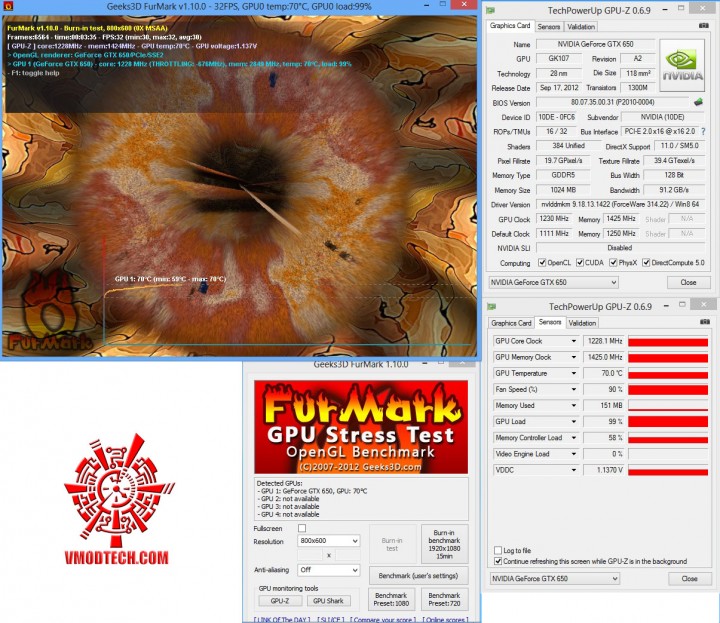Click the GPU Load red graph bar
This screenshot has width=720, height=623.
point(668,421)
